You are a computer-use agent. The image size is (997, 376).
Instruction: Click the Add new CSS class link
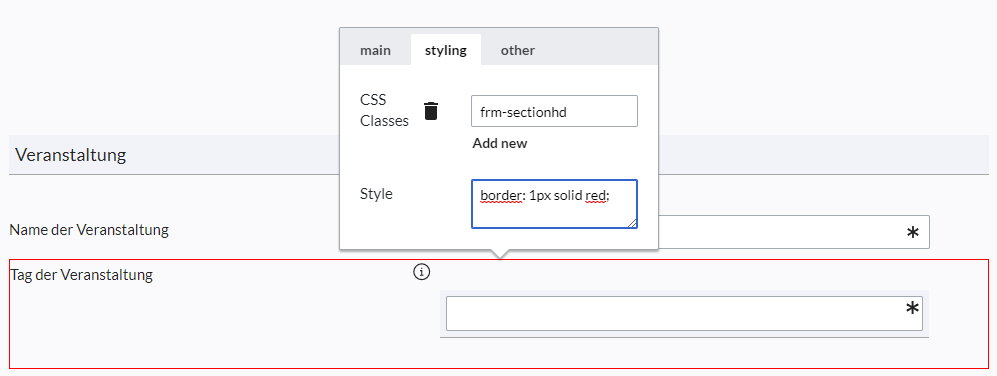pos(500,143)
